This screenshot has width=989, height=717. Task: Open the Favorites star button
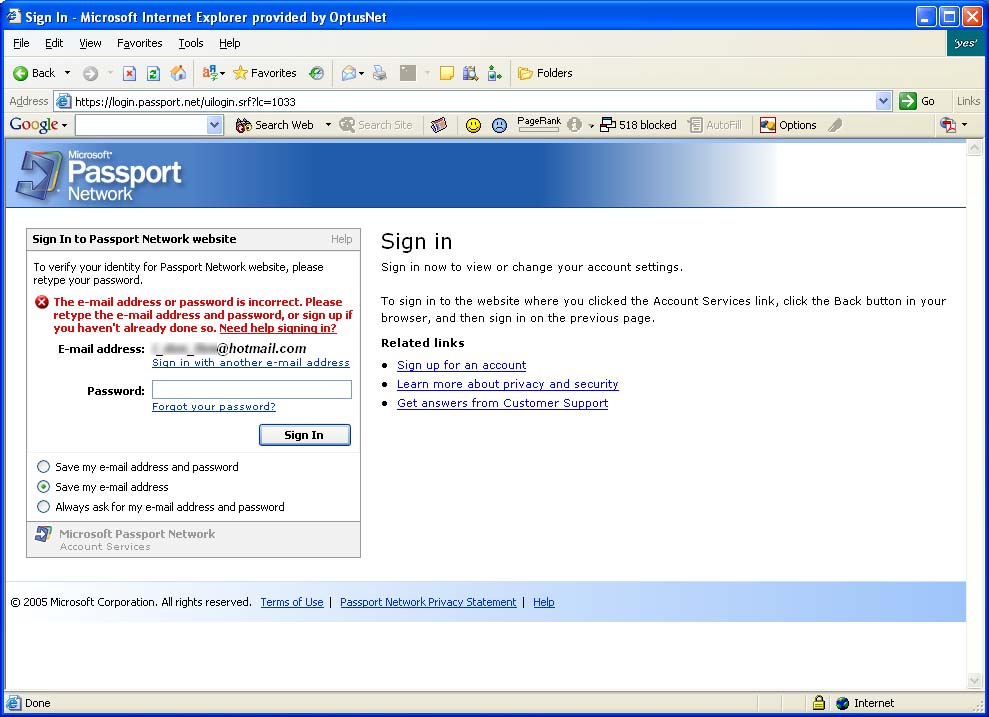point(265,73)
